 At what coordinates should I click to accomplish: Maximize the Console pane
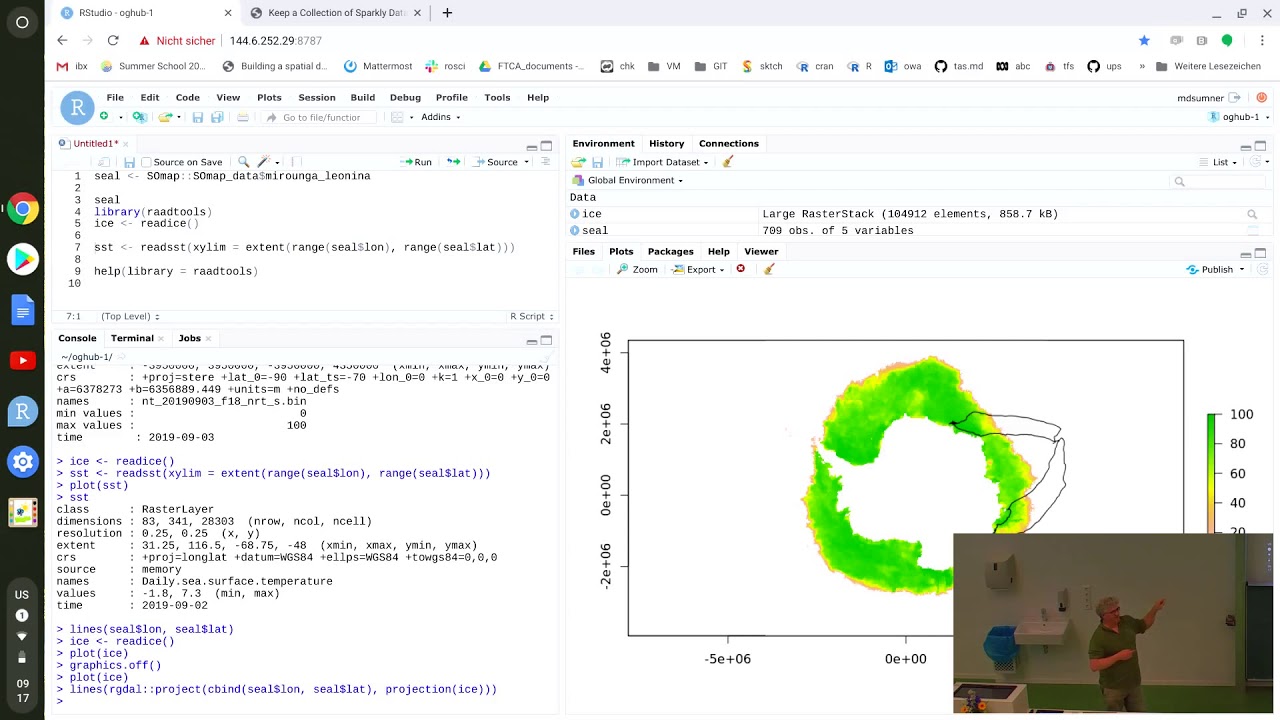[546, 341]
